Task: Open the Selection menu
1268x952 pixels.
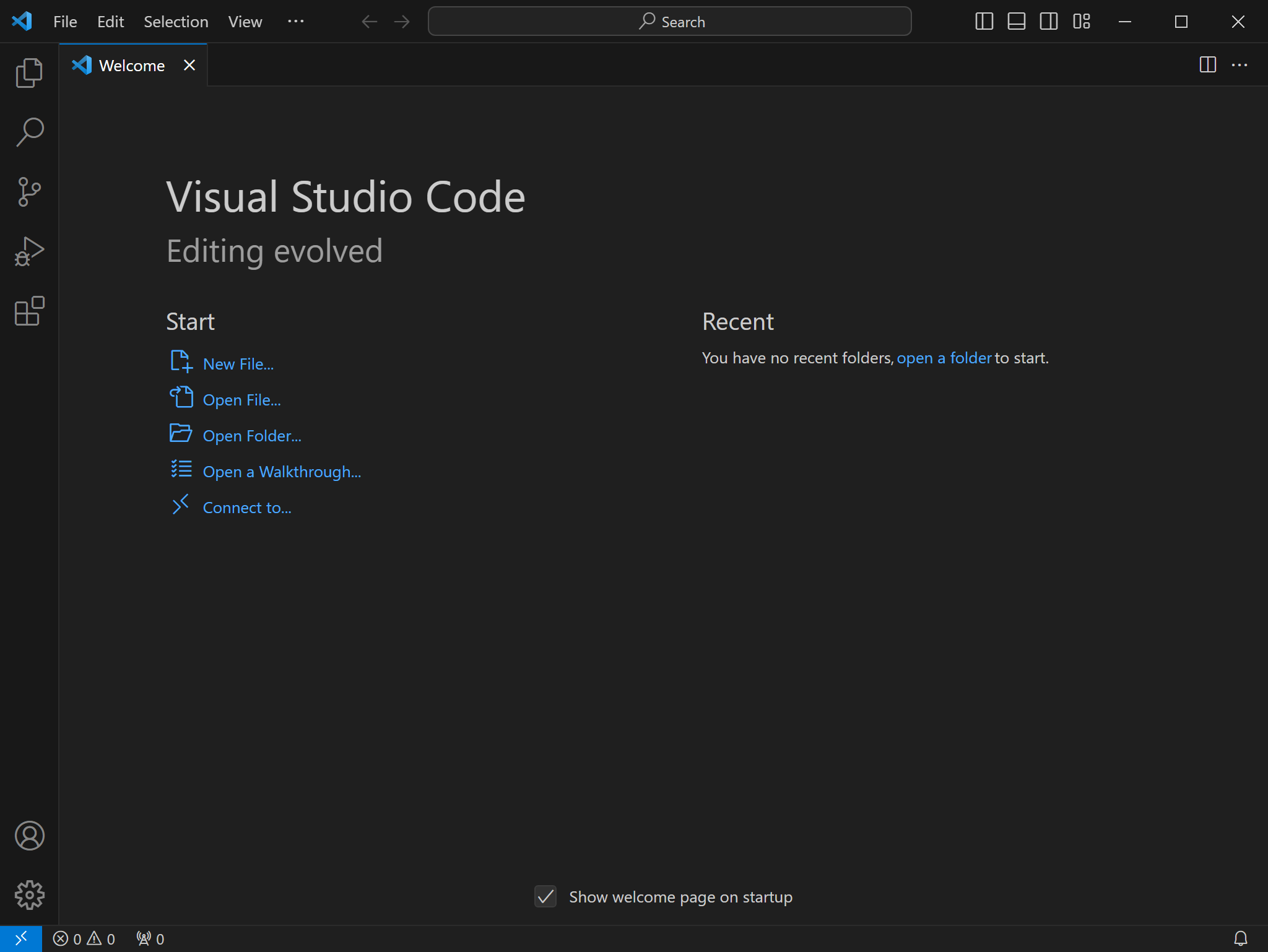Action: point(176,22)
